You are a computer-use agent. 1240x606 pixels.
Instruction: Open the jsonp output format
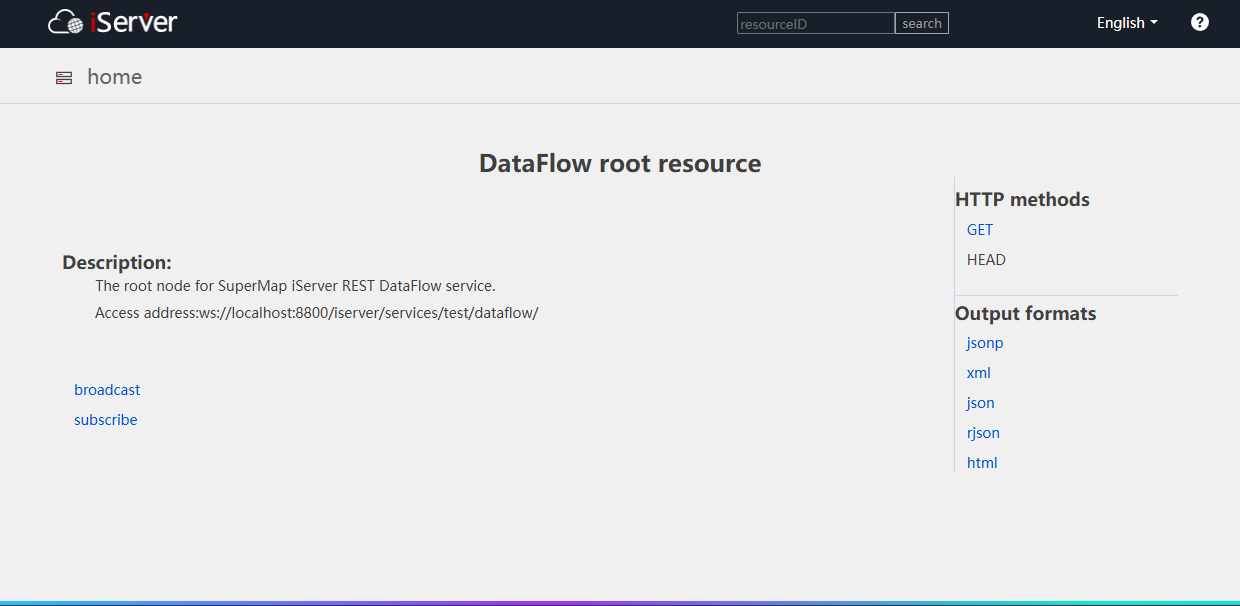[984, 343]
